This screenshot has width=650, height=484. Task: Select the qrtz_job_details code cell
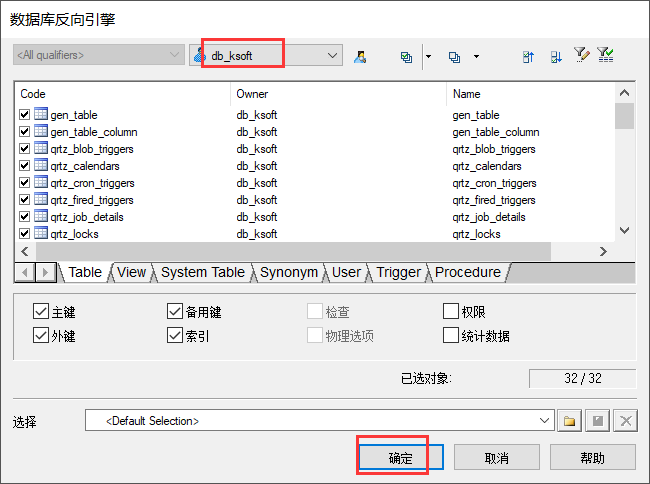(x=87, y=217)
